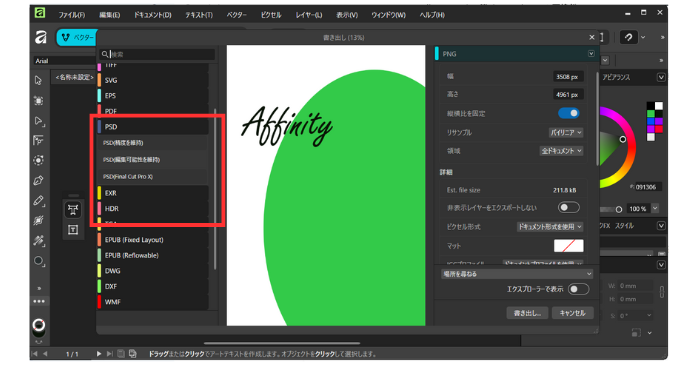Viewport: 698px width, 365px height.
Task: Open the three-dots toolbar customization
Action: [39, 301]
